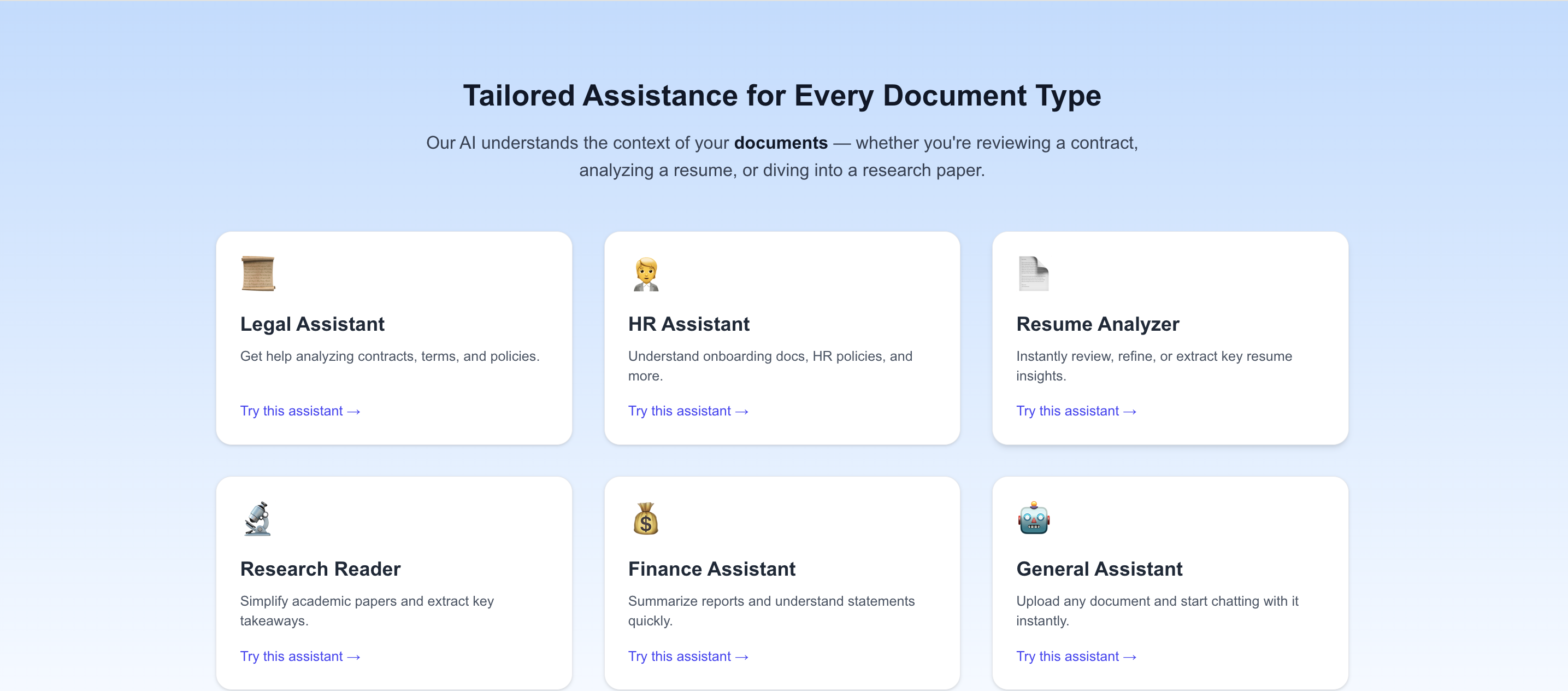Select the "HR Assistant" card title
Image resolution: width=1568 pixels, height=691 pixels.
[688, 324]
